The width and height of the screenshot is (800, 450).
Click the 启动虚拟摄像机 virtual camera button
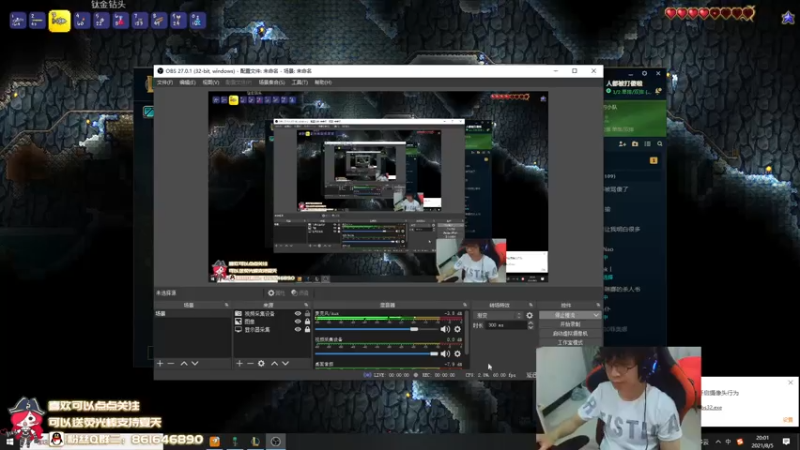point(570,334)
